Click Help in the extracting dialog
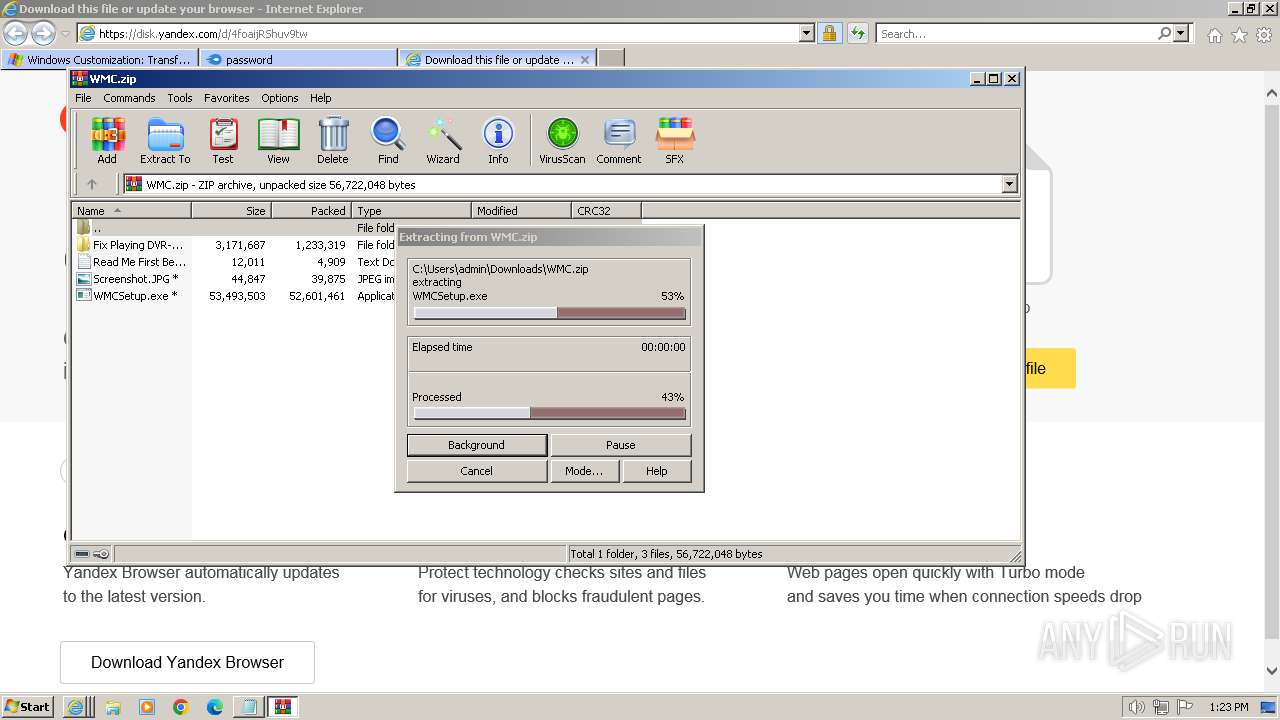 coord(656,471)
